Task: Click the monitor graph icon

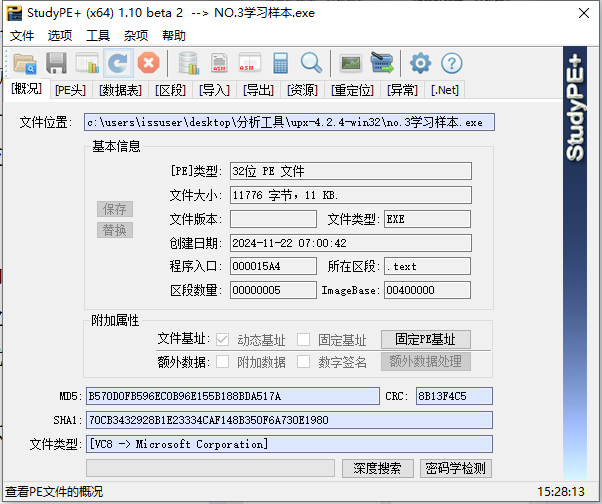Action: tap(351, 63)
